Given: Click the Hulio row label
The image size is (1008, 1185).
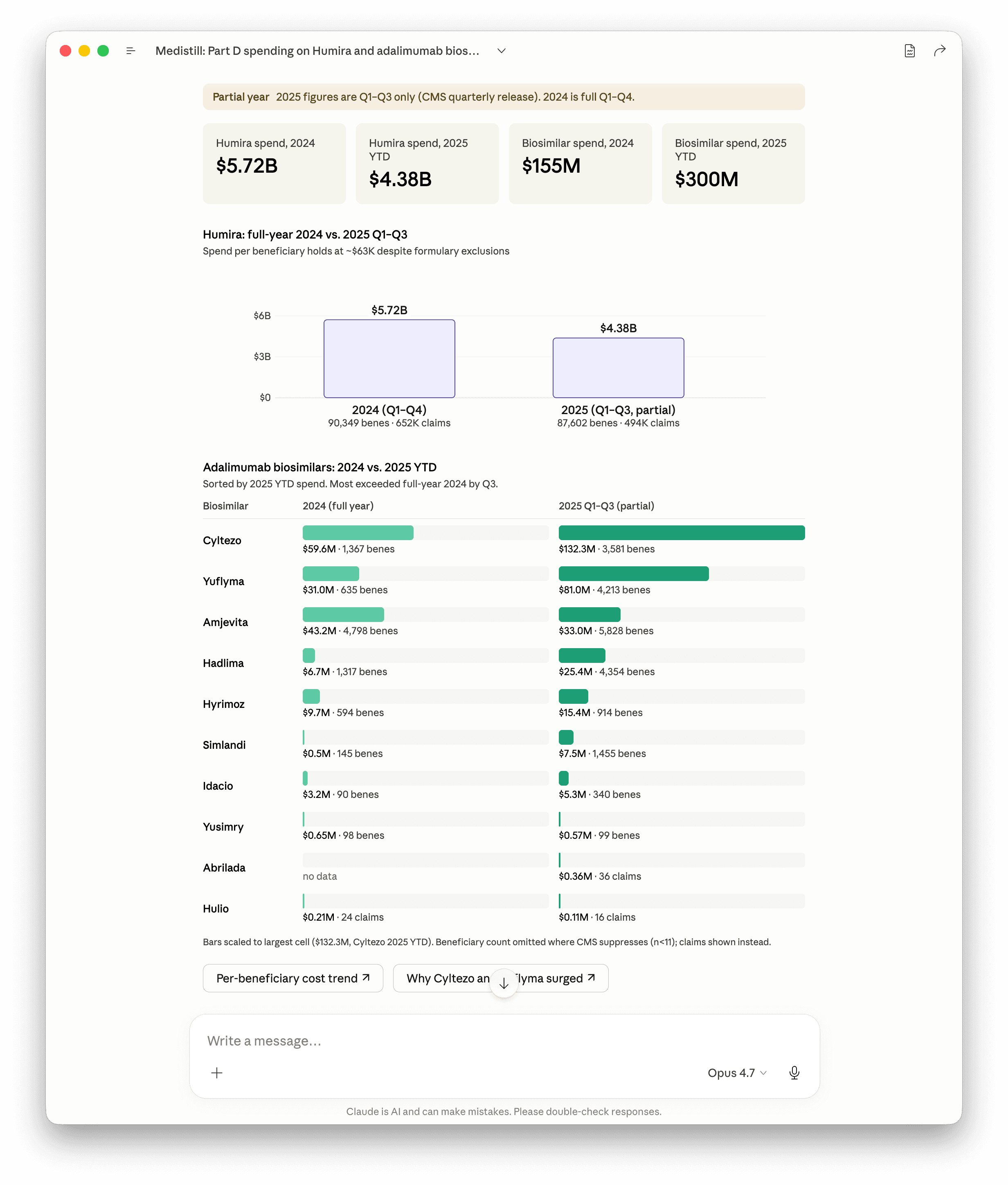Looking at the screenshot, I should 216,909.
